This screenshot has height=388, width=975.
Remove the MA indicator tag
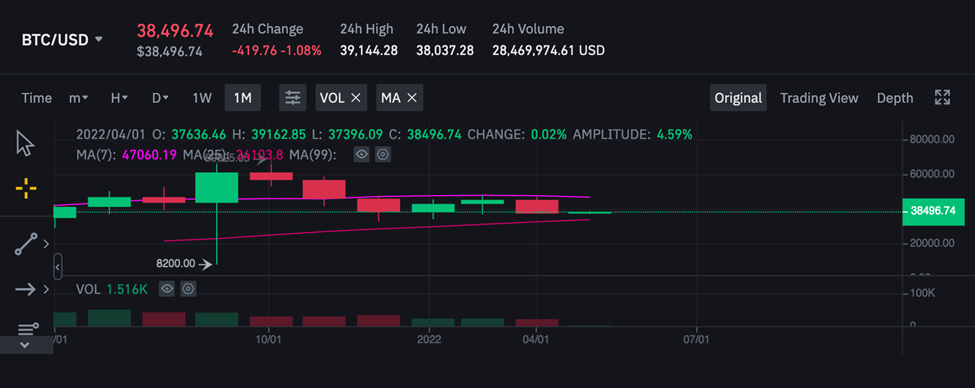click(x=411, y=98)
